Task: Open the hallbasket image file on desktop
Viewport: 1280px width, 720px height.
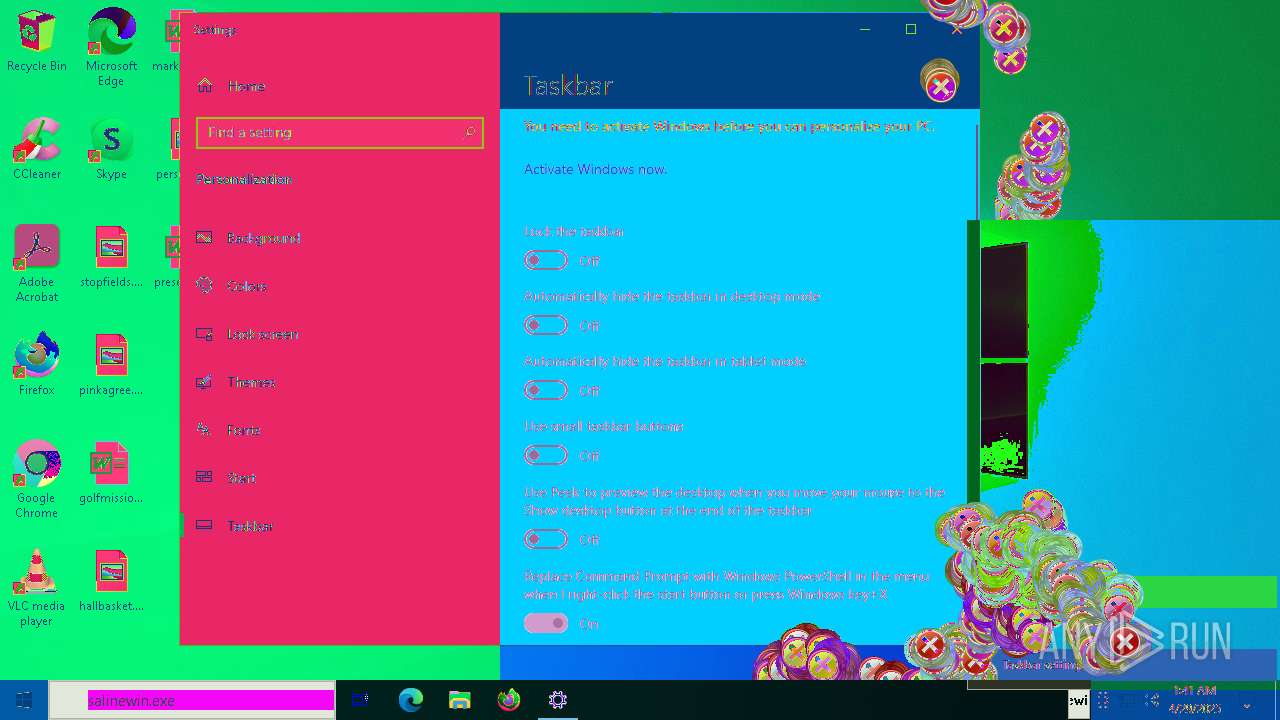Action: tap(111, 581)
